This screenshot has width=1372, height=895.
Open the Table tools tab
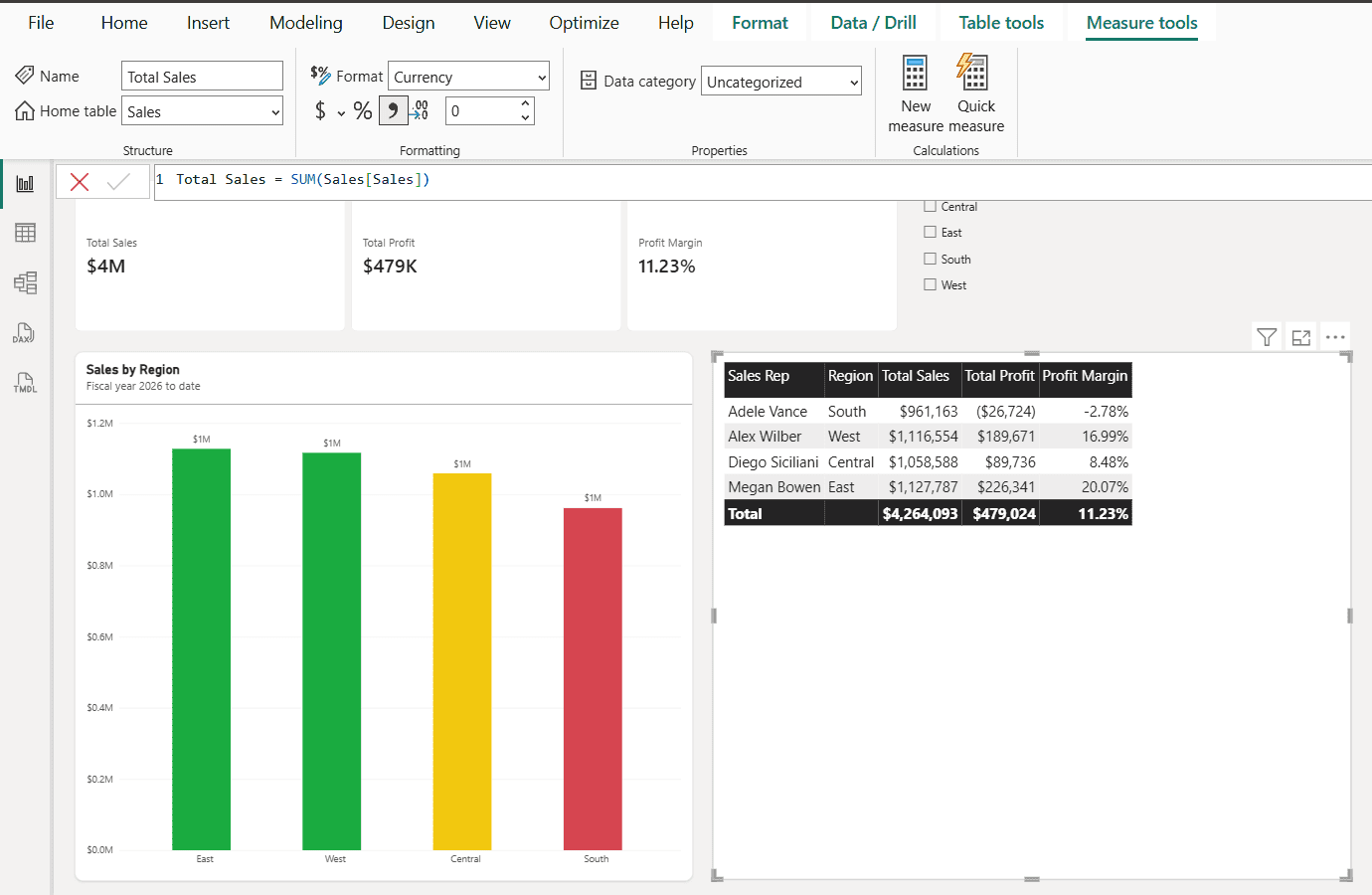(1001, 23)
